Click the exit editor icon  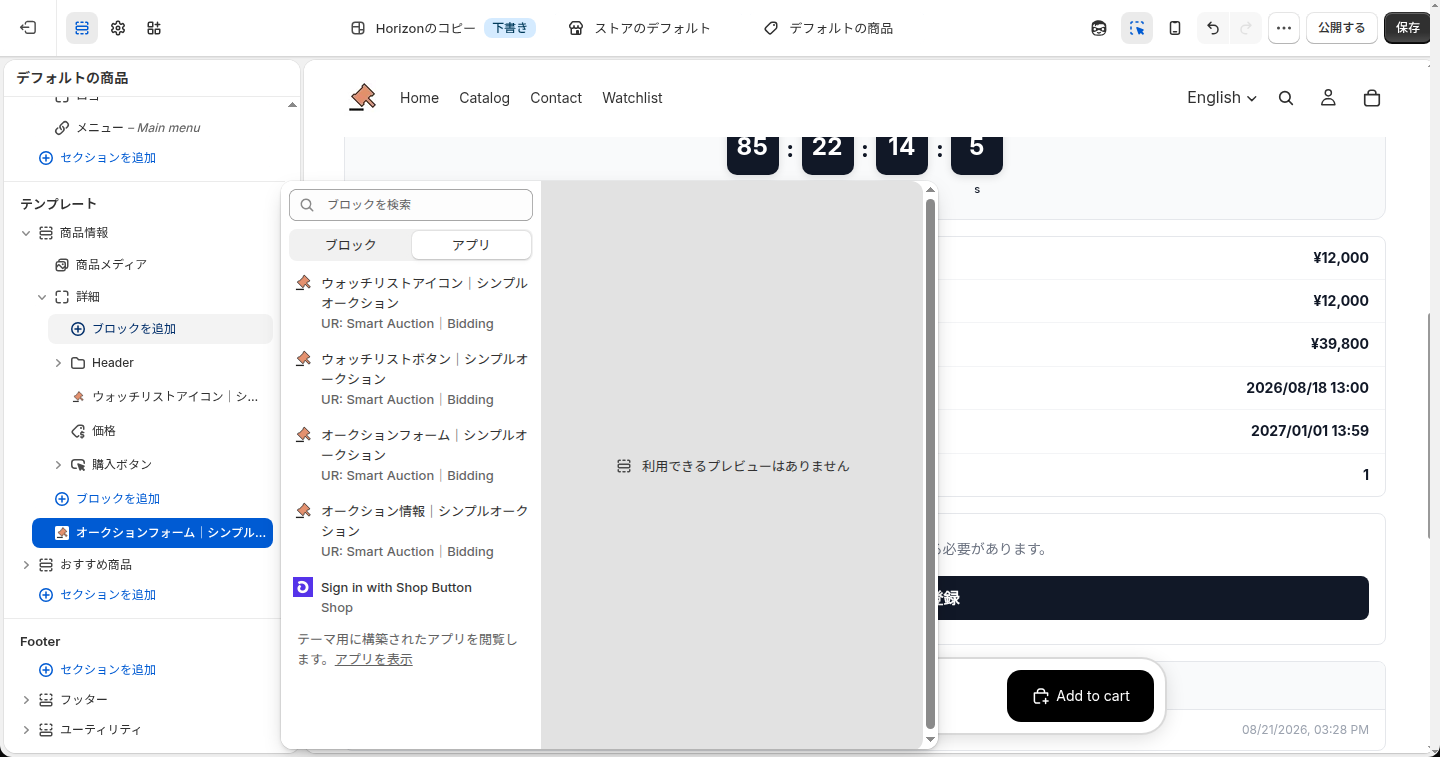click(28, 28)
